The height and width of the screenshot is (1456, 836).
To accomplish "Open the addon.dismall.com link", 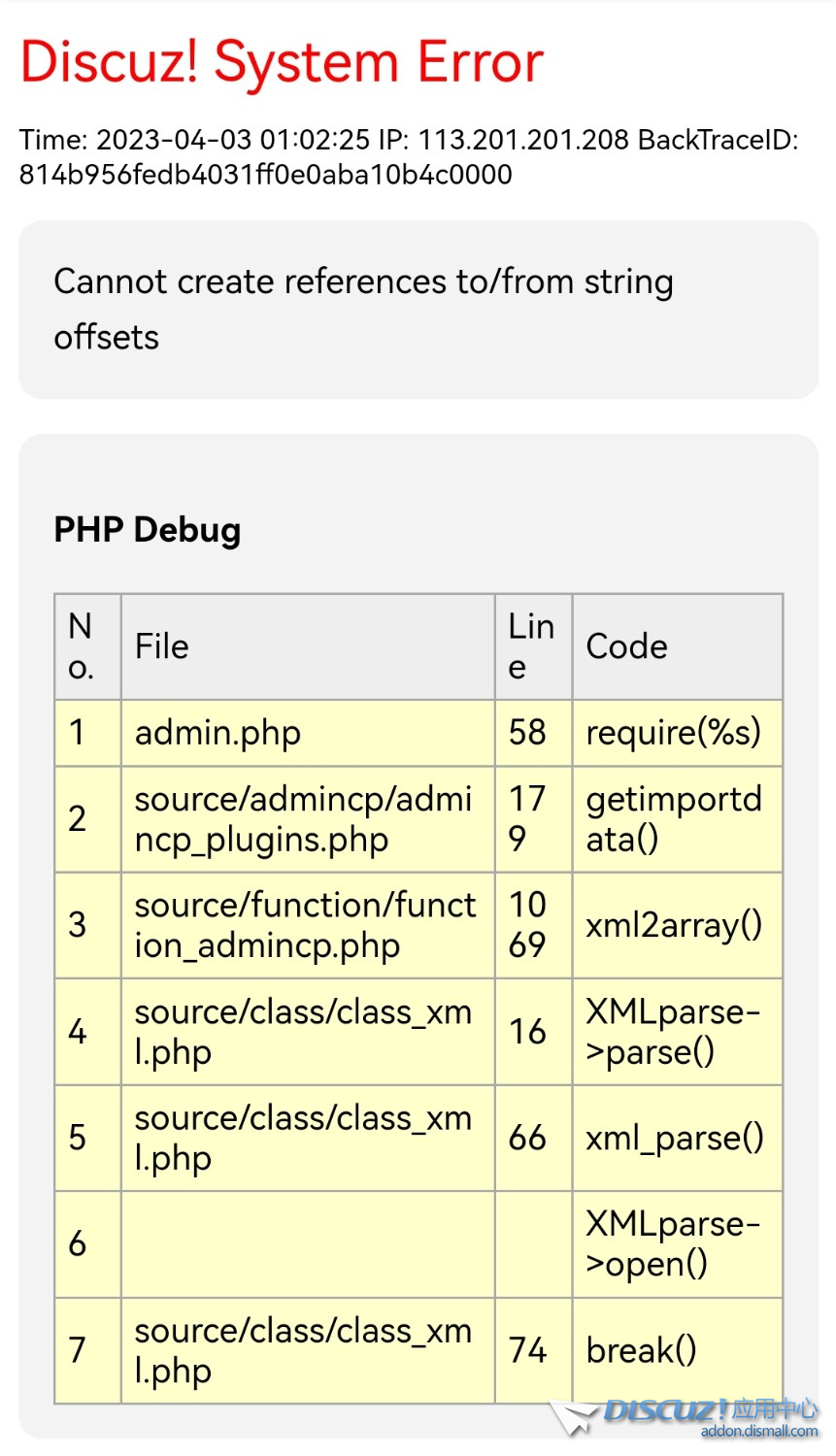I will pos(758,1431).
